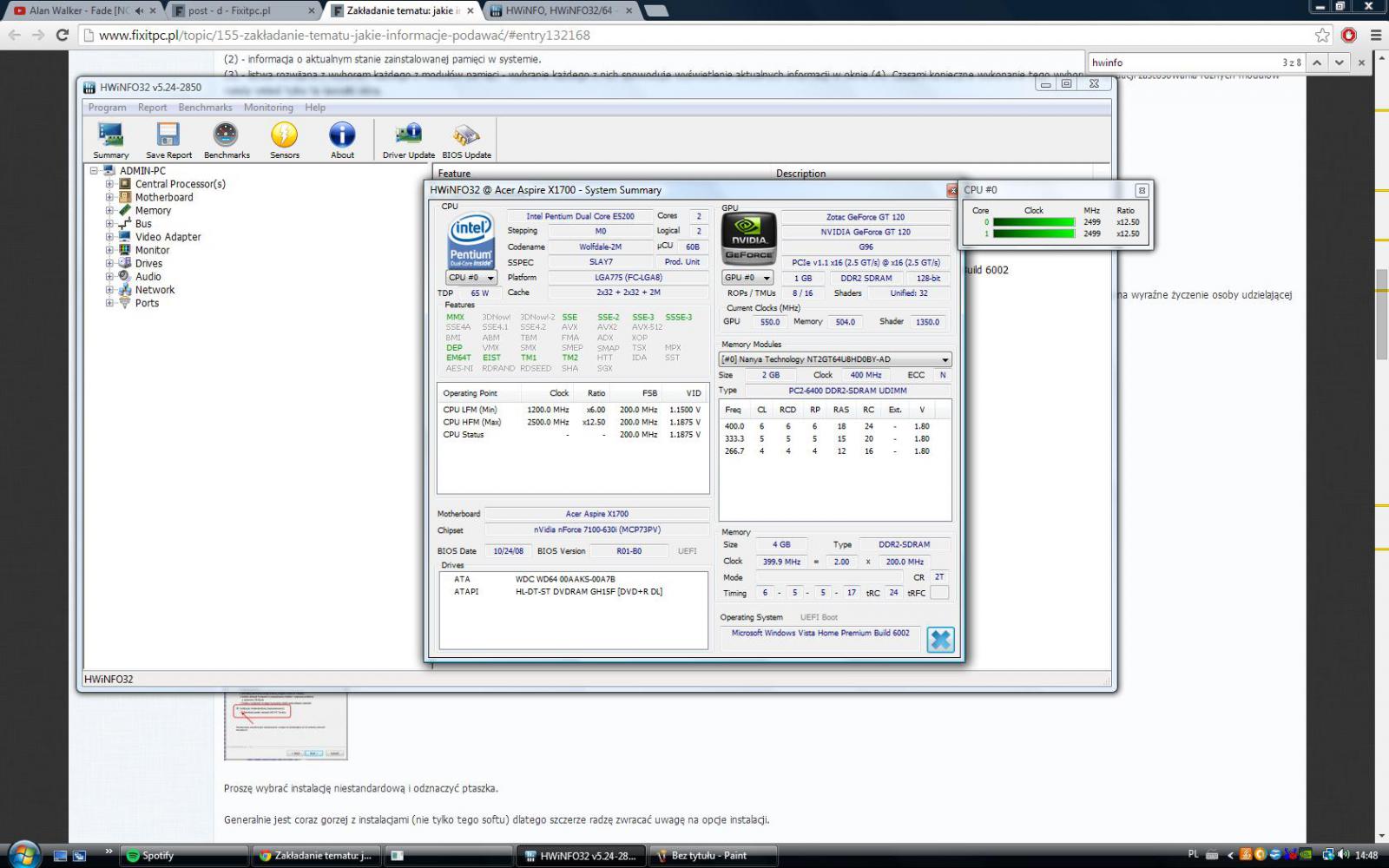1389x868 pixels.
Task: Open the installer screenshot thumbnail on the page
Action: click(286, 726)
